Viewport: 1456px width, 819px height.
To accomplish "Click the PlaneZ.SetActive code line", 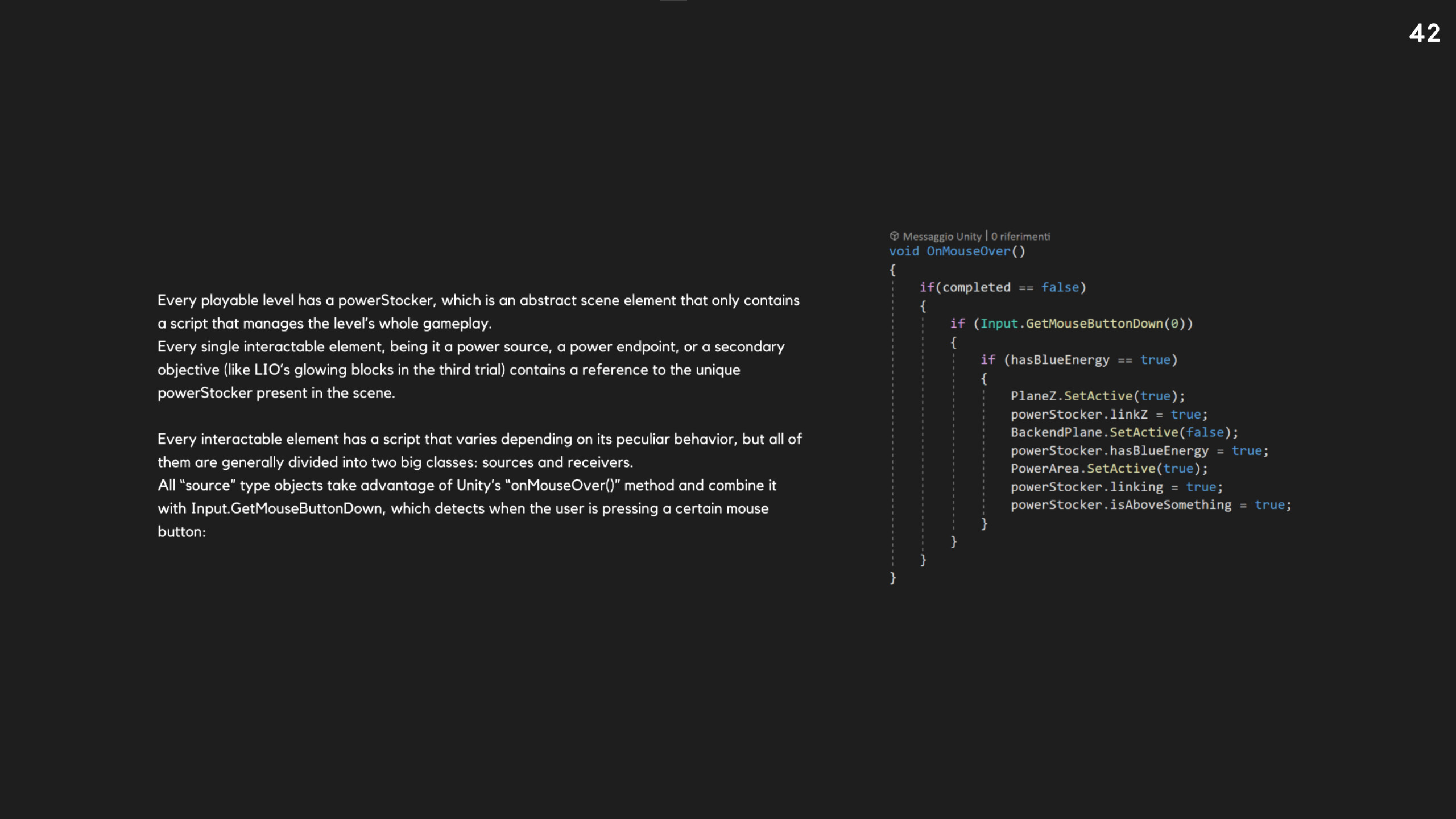I will (x=1098, y=395).
